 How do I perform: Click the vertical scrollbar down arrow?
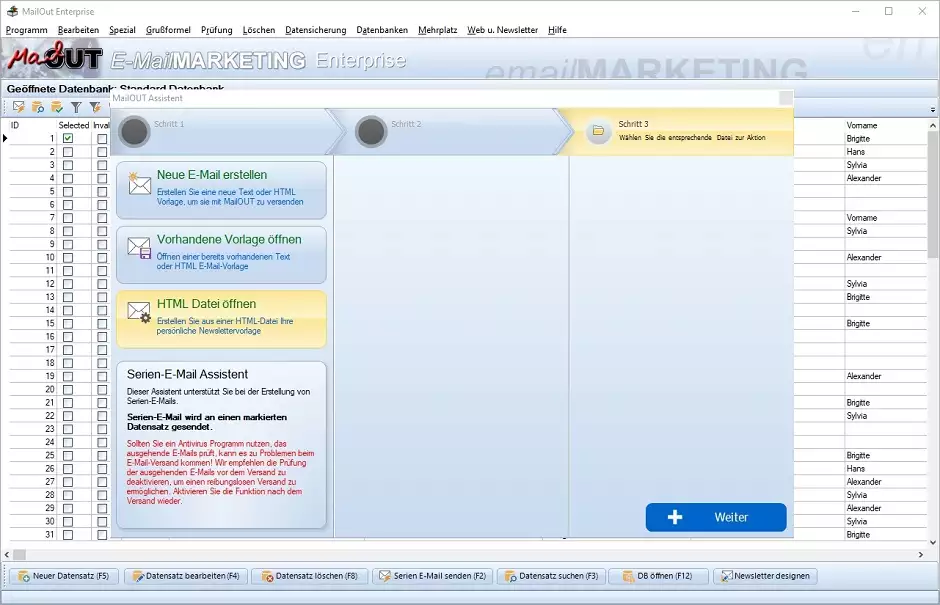point(933,543)
